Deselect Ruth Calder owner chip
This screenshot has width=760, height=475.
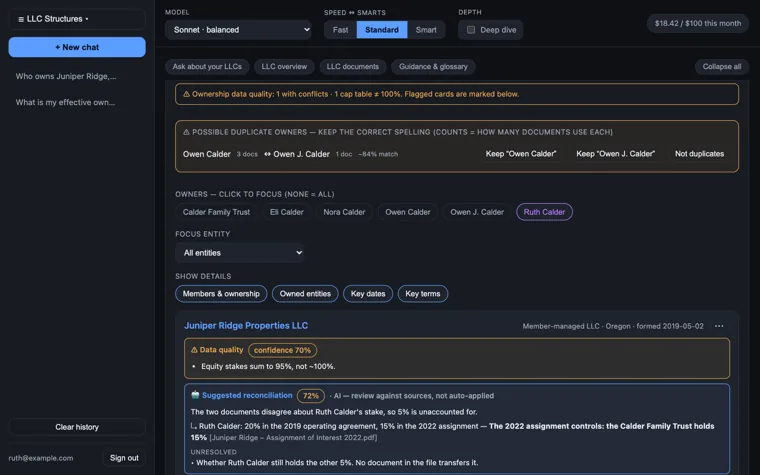(x=544, y=212)
